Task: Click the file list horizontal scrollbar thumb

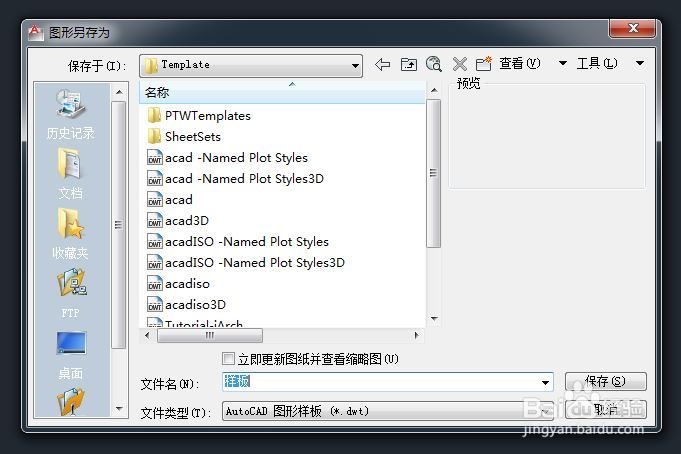Action: (x=210, y=335)
